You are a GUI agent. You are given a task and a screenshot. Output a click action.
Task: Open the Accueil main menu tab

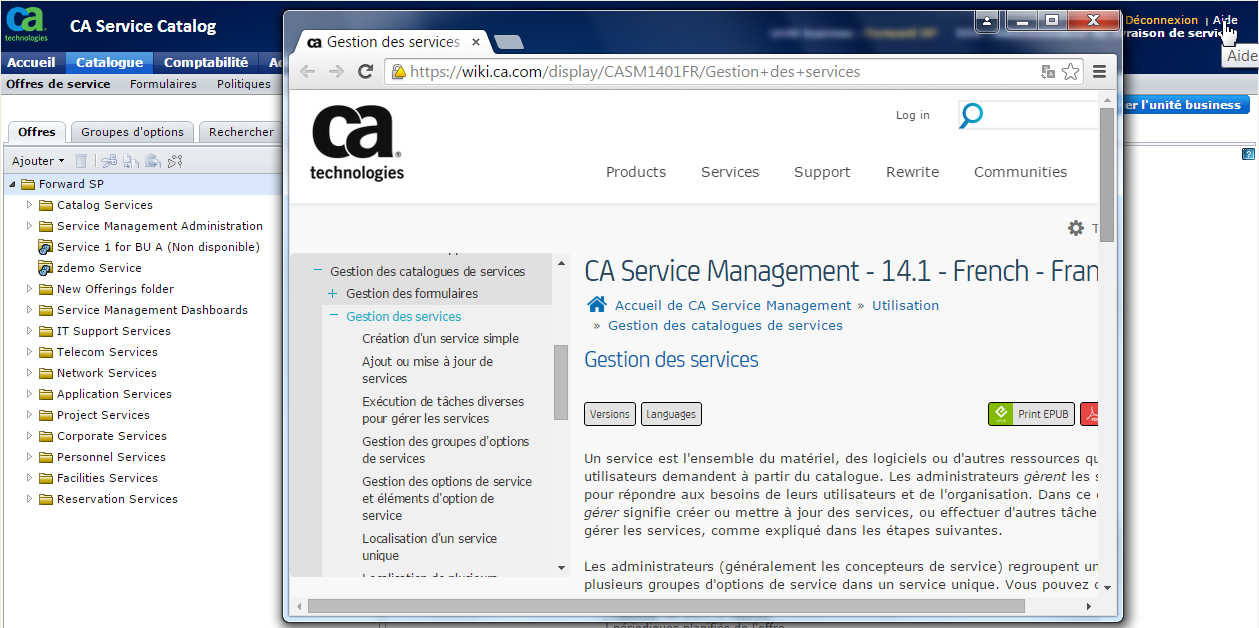(x=32, y=62)
